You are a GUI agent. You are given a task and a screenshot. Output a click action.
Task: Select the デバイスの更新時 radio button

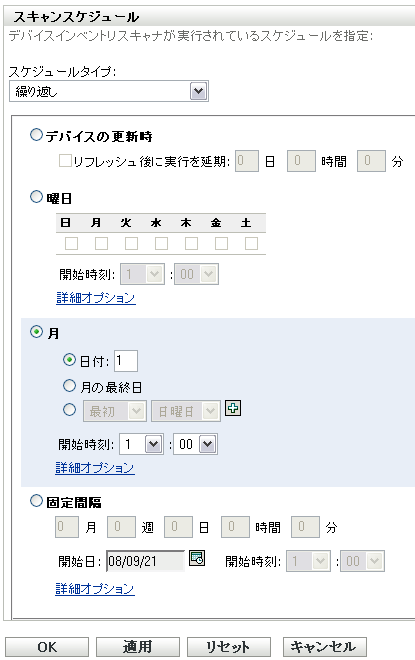(37, 135)
